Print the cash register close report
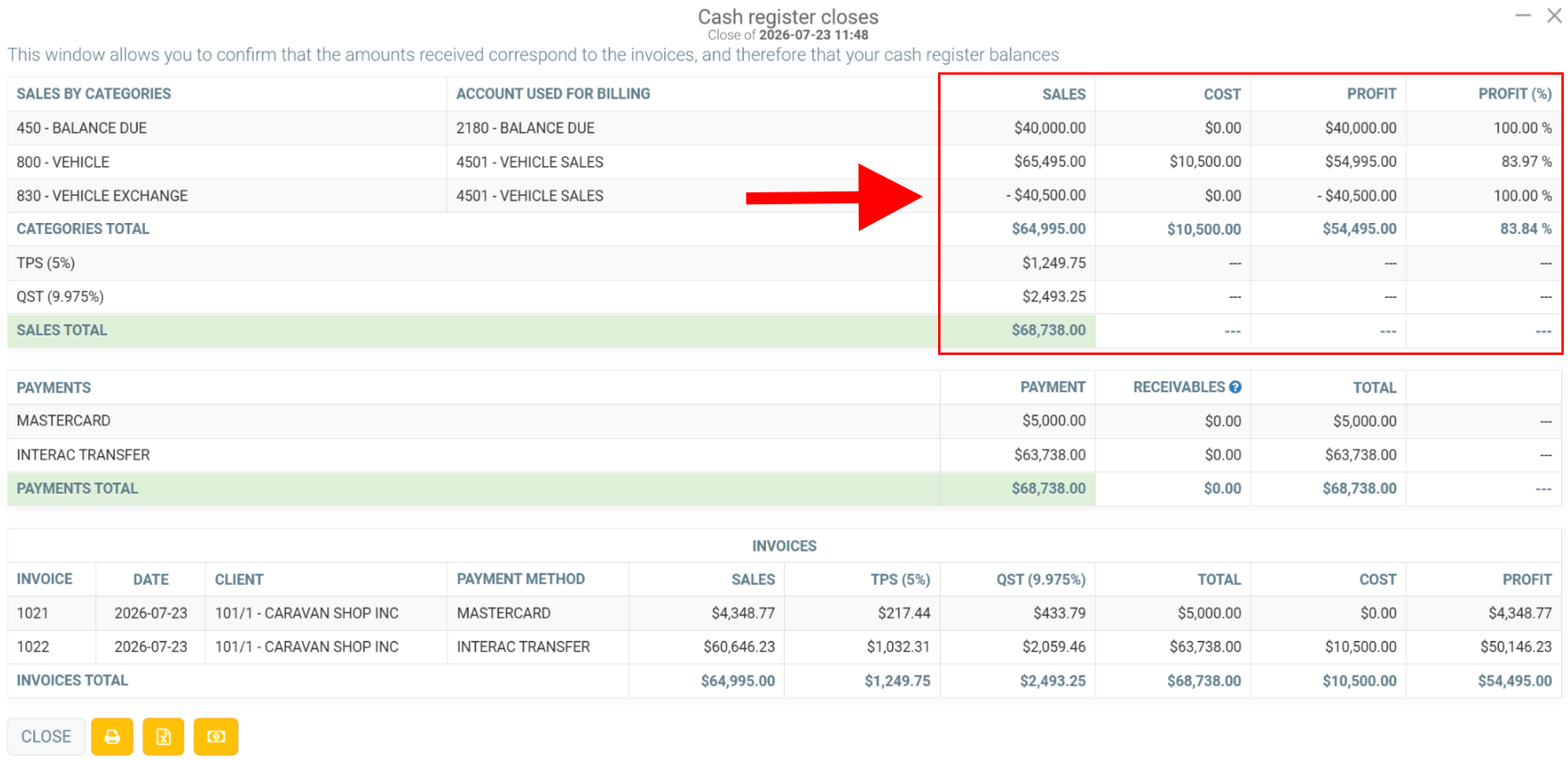 112,736
